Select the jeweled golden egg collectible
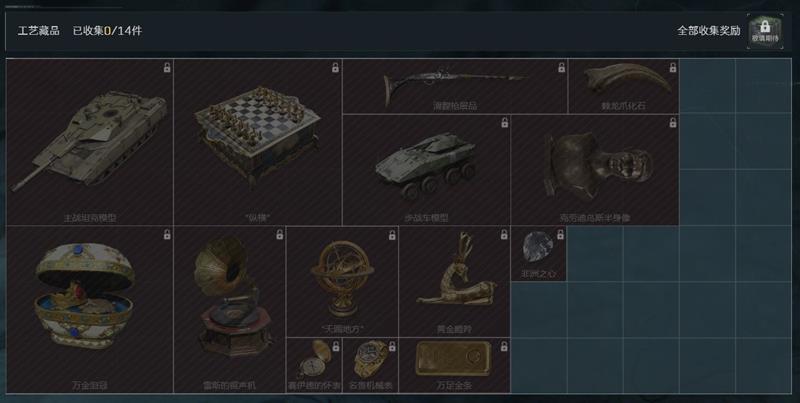This screenshot has height=403, width=800. 90,310
